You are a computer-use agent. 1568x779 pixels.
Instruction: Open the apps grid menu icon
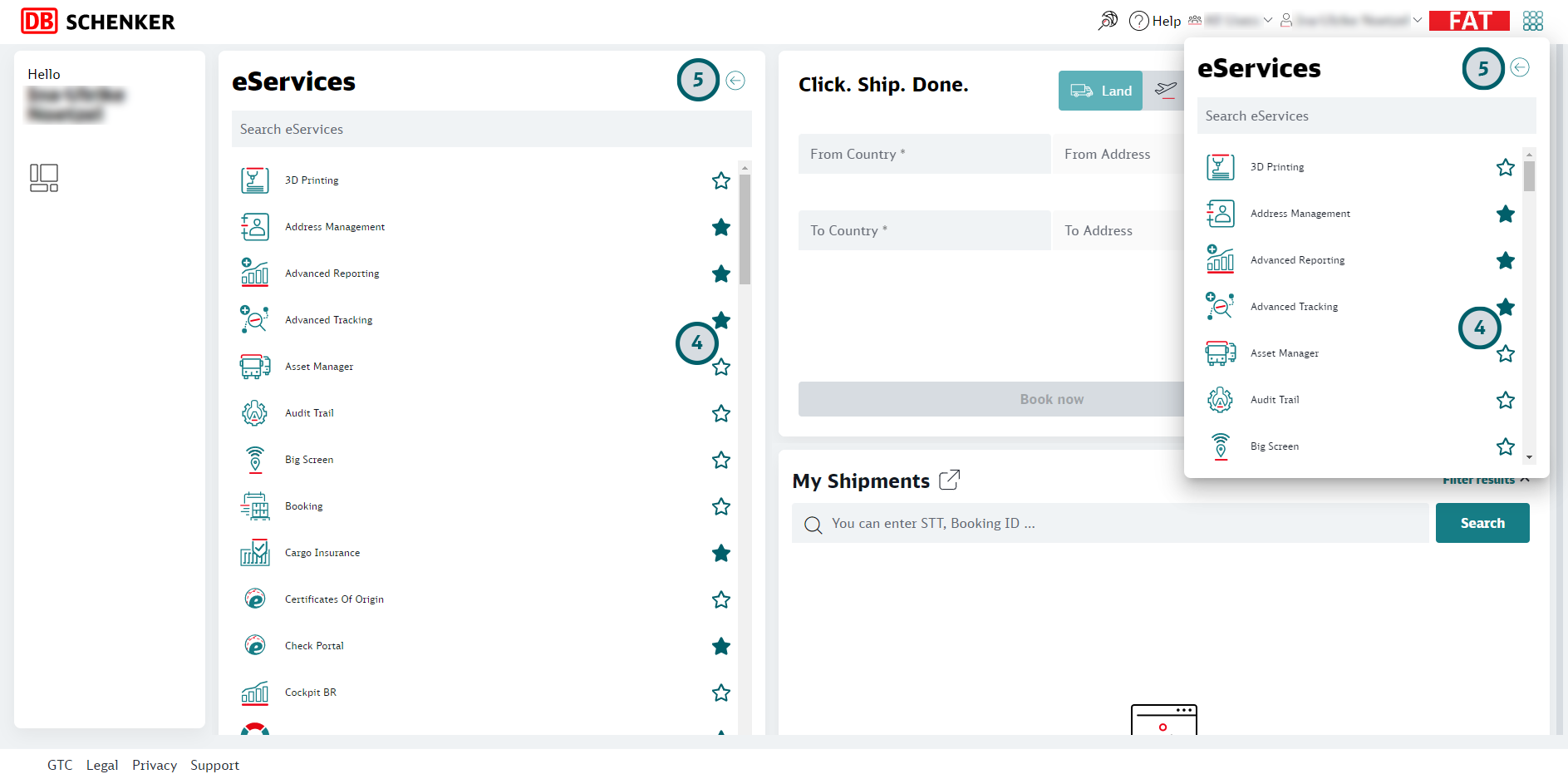[x=1532, y=21]
